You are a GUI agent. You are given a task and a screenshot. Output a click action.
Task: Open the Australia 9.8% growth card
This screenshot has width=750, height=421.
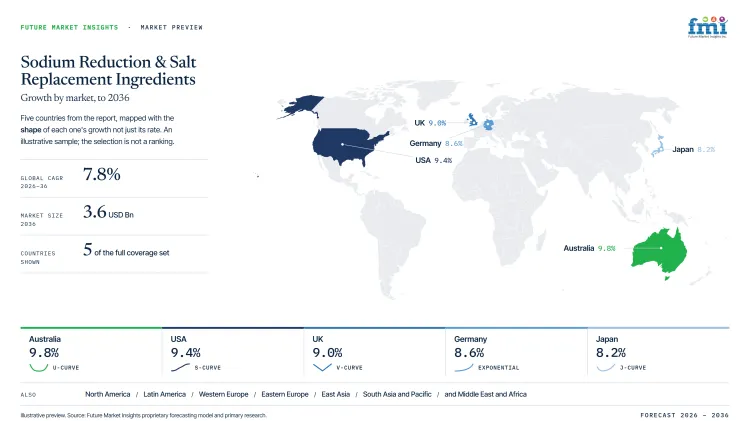(91, 352)
